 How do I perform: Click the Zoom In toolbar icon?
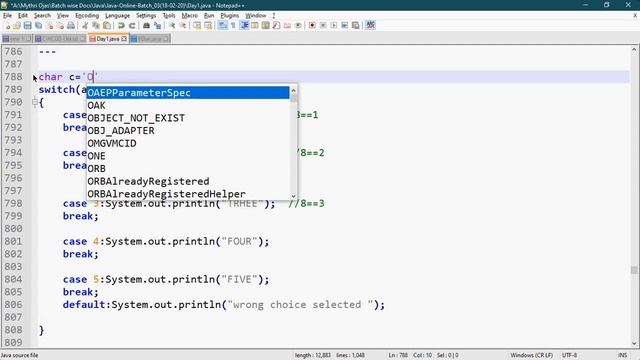172,25
